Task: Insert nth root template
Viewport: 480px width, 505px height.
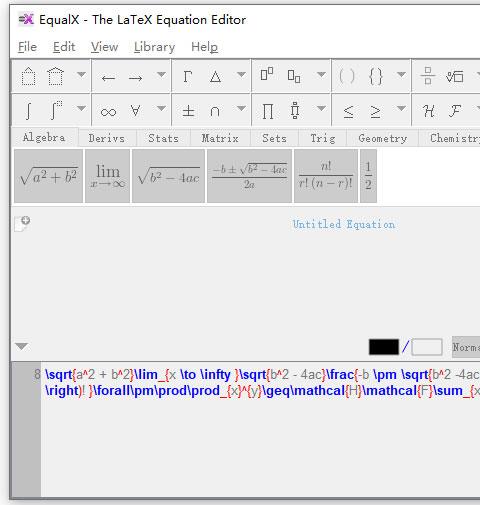Action: pos(455,76)
